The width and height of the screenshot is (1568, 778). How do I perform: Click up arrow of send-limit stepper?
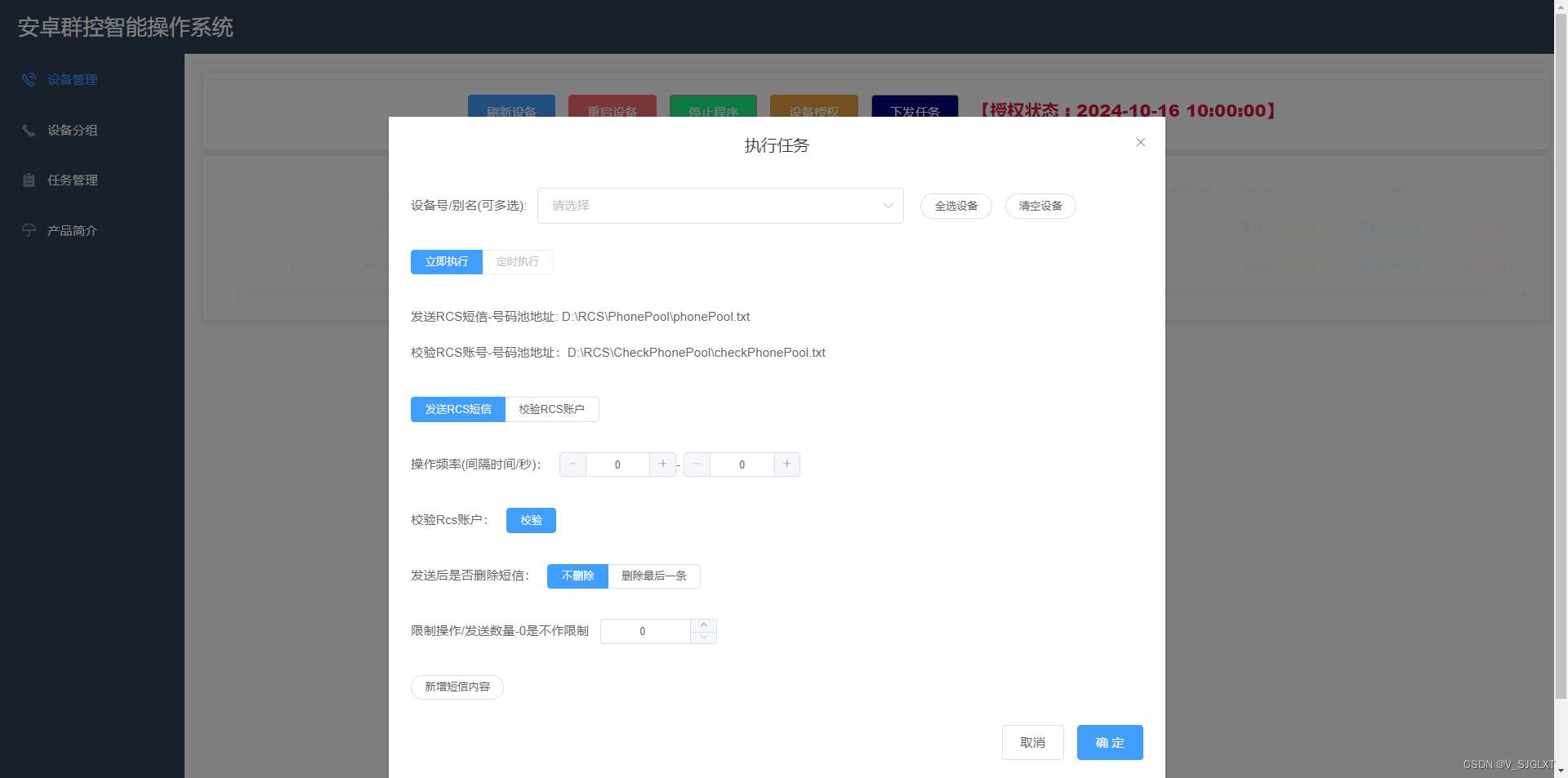[x=704, y=625]
